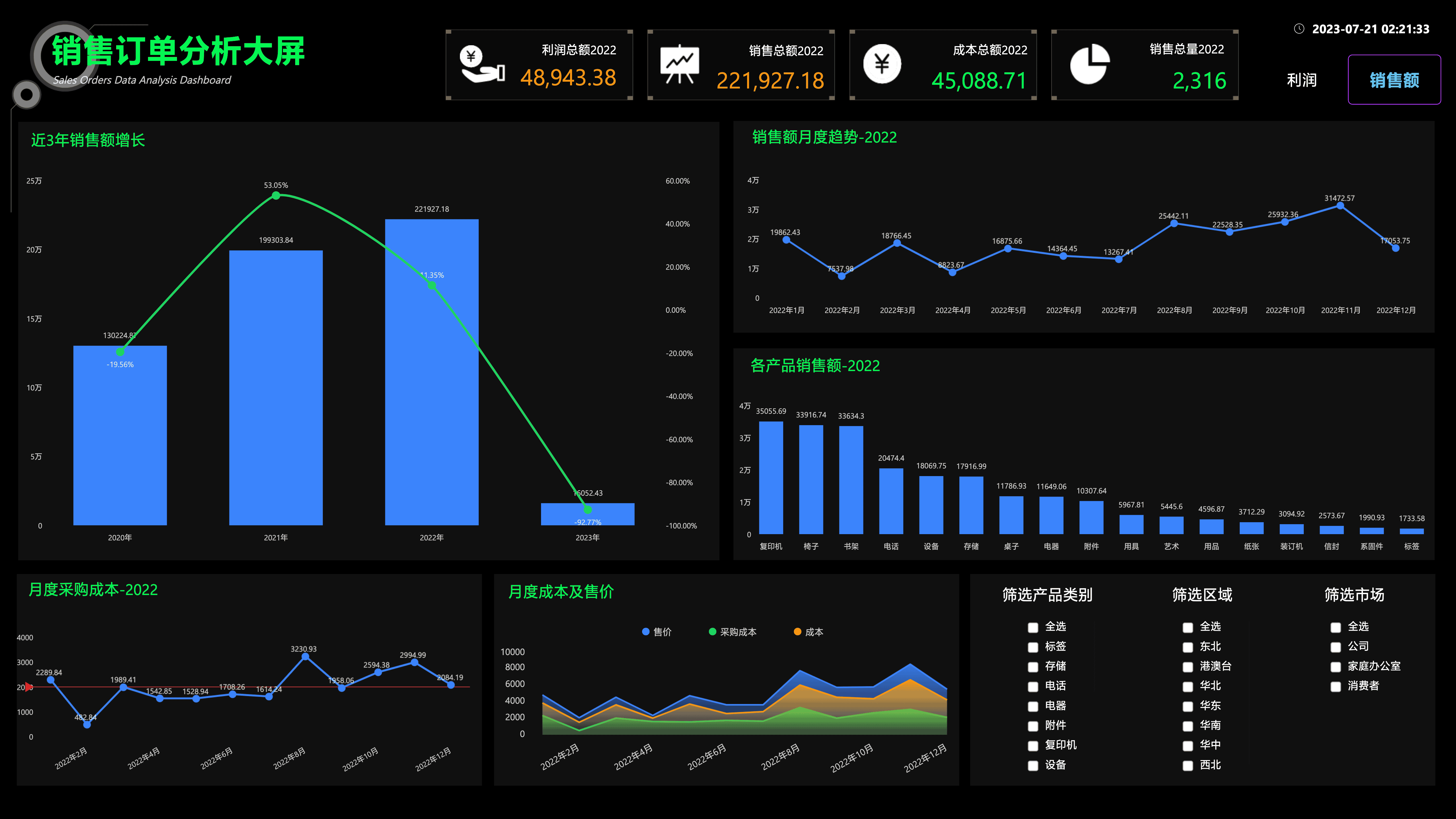Check the 复印机 product category box

tap(1033, 746)
